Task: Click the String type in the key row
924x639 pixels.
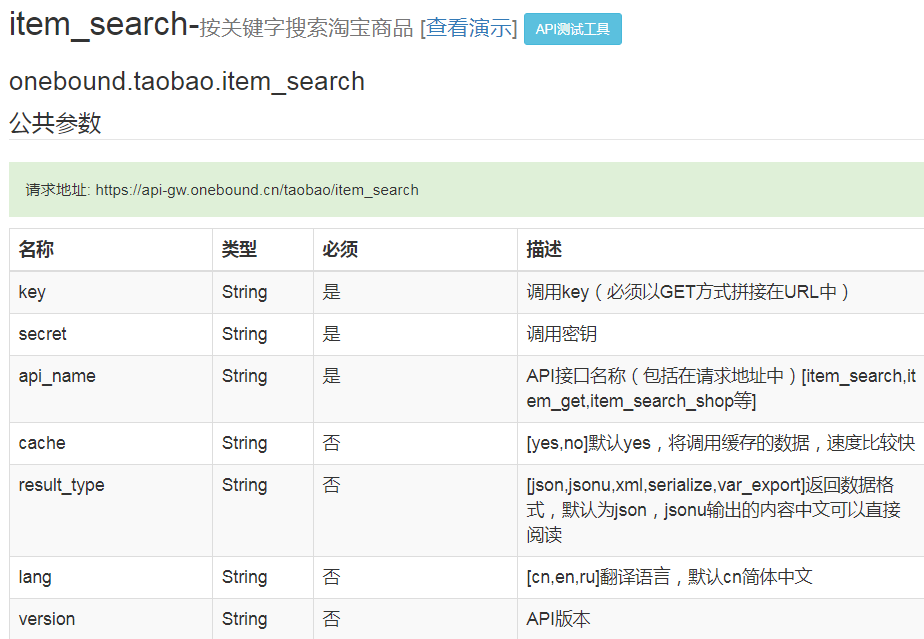Action: click(245, 292)
